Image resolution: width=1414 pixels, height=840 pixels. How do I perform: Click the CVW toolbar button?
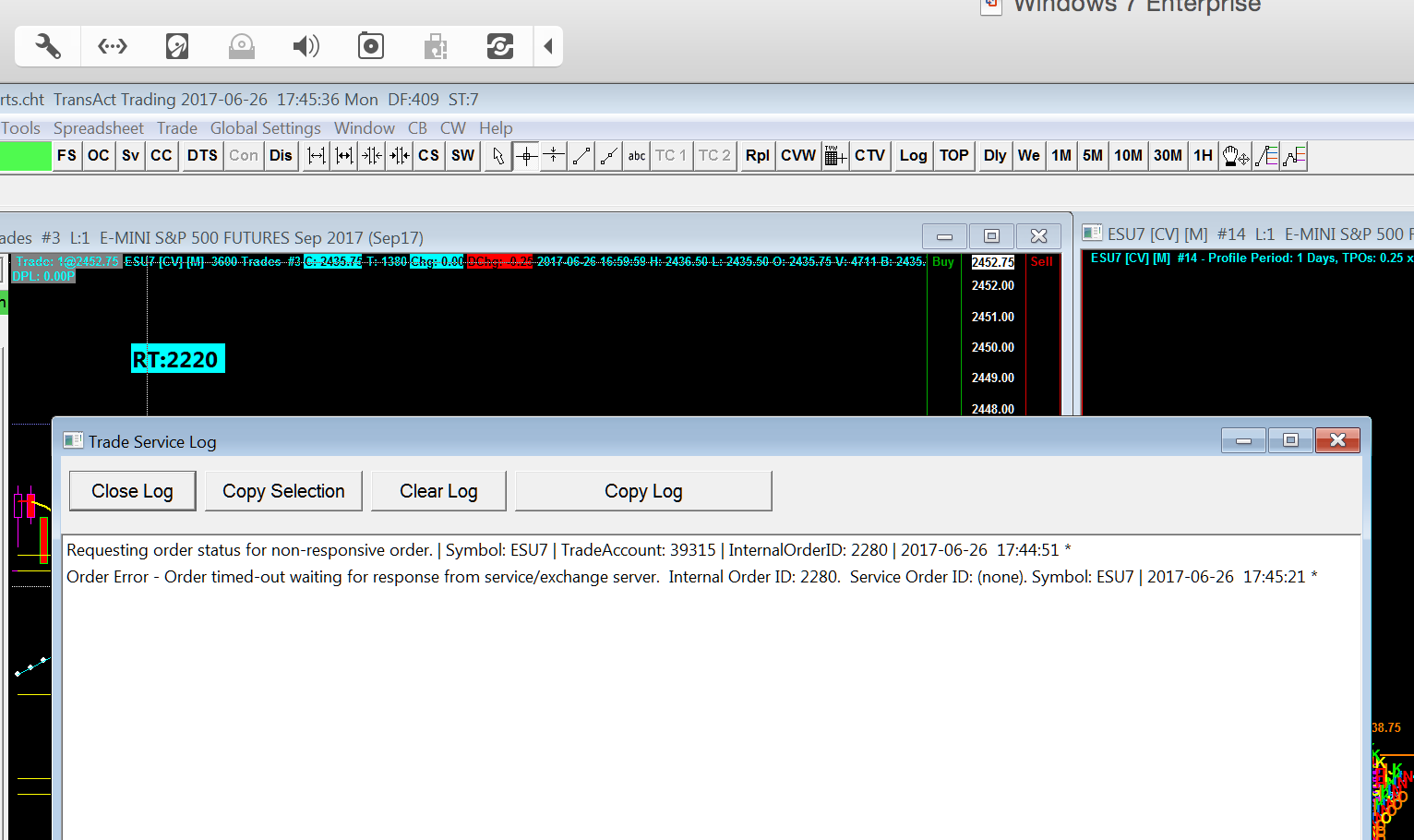pos(798,156)
